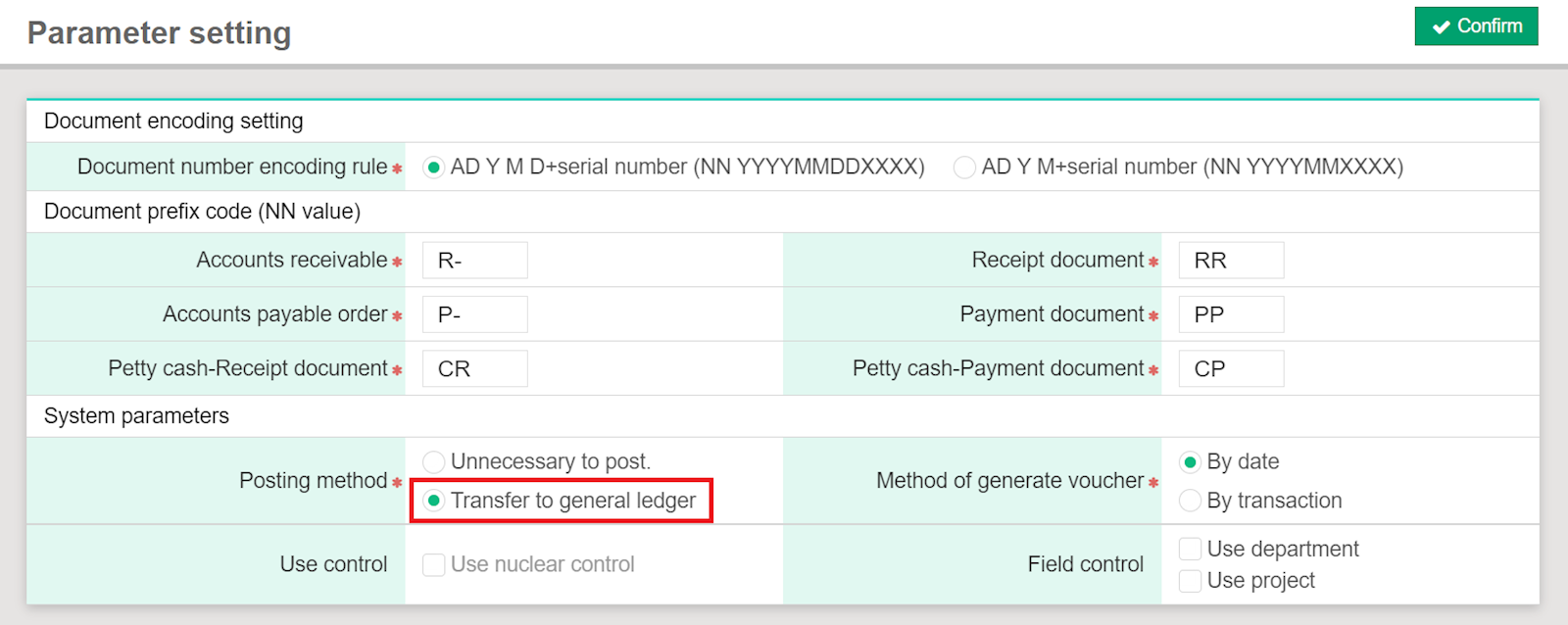This screenshot has width=1568, height=625.
Task: Click the checkmark icon in Confirm button
Action: pos(1441,27)
